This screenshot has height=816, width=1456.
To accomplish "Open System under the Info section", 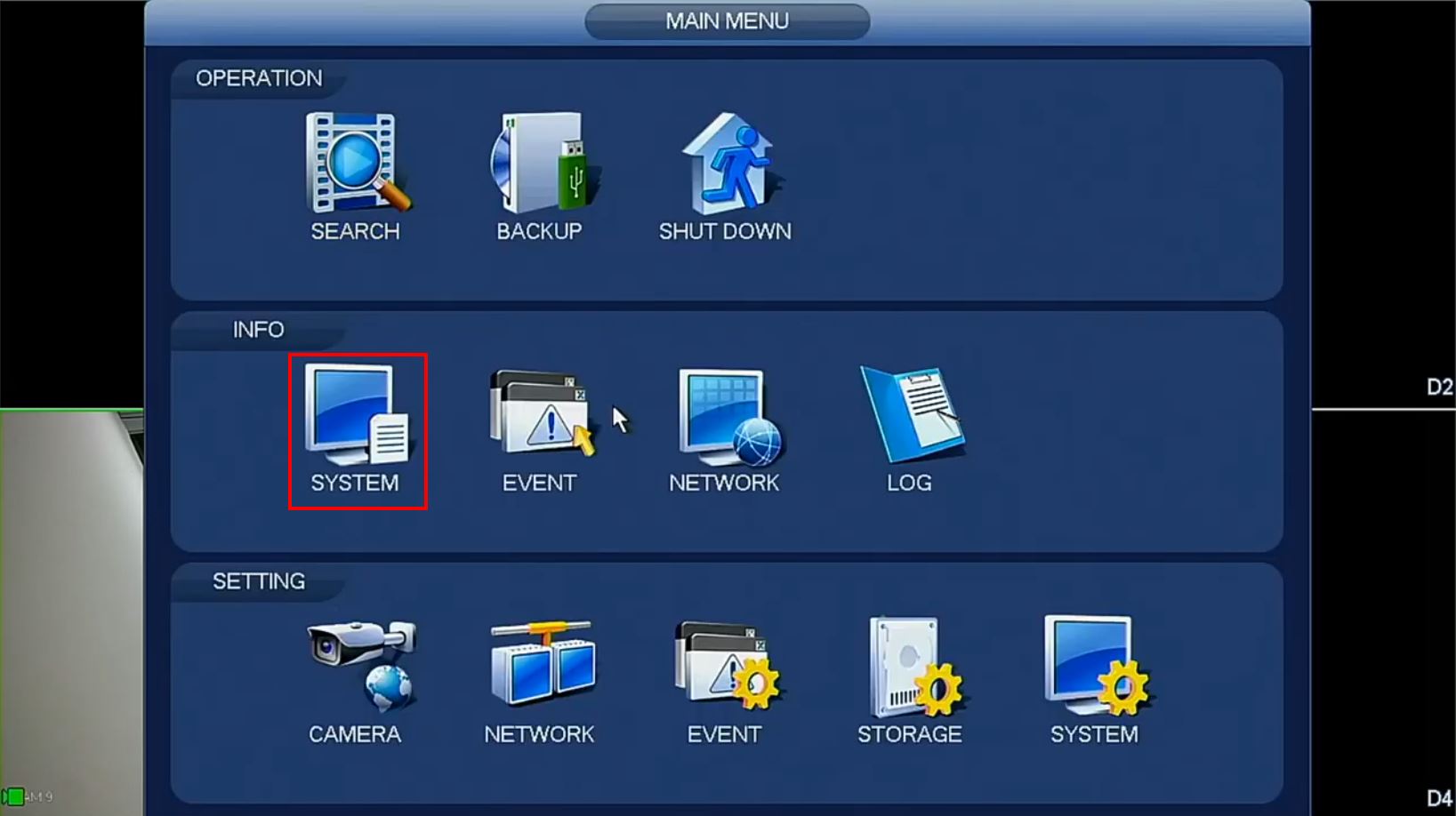I will 358,431.
